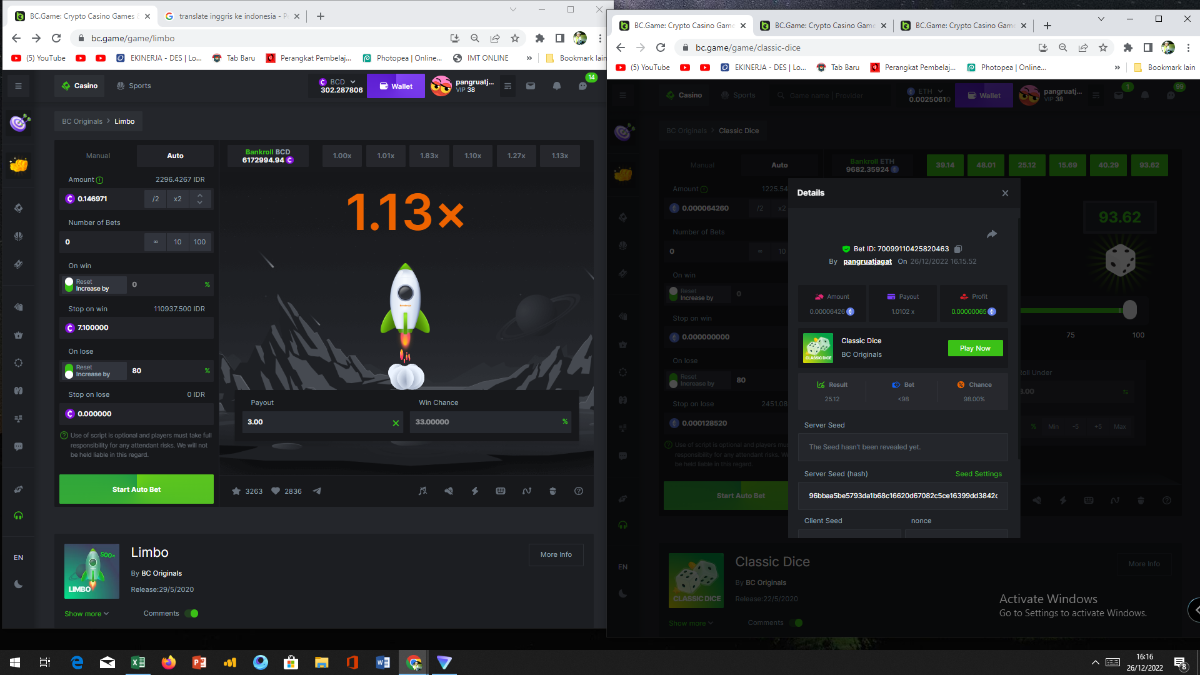Viewport: 1200px width, 675px height.
Task: Click the lightning bolt turbo icon
Action: pyautogui.click(x=474, y=491)
